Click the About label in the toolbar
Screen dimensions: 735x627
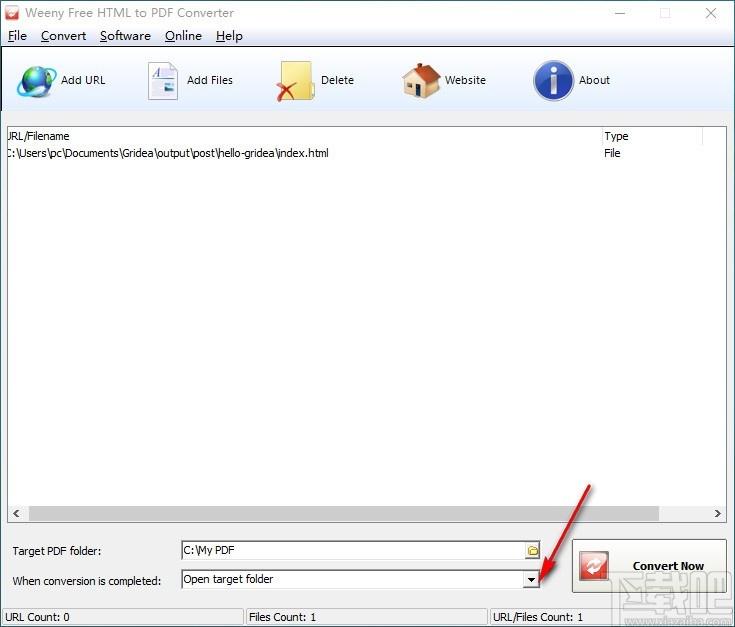(594, 80)
